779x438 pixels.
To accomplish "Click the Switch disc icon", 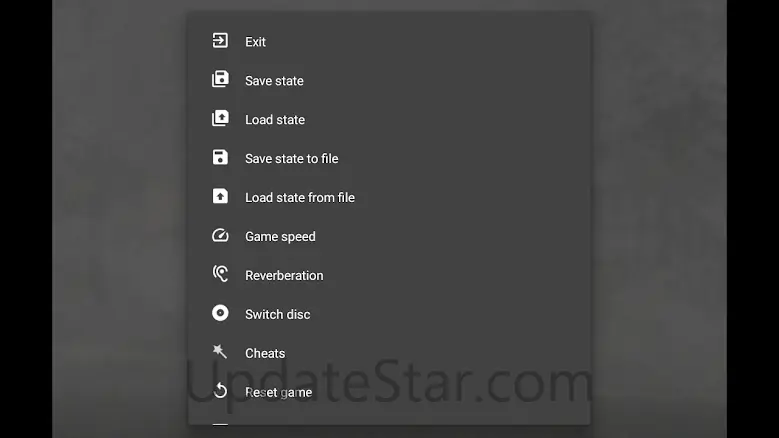I will pyautogui.click(x=220, y=314).
